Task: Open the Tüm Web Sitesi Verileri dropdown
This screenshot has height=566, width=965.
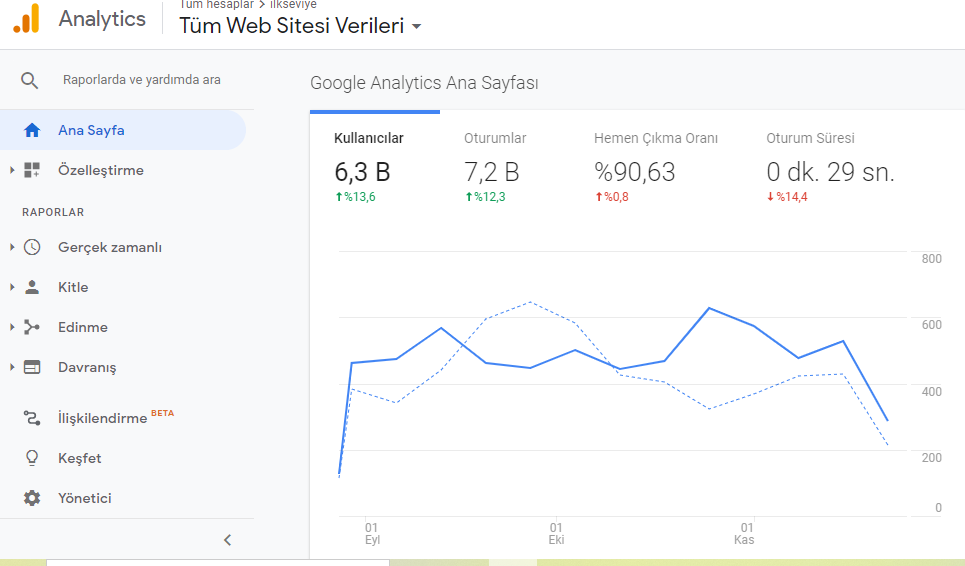Action: (x=300, y=26)
